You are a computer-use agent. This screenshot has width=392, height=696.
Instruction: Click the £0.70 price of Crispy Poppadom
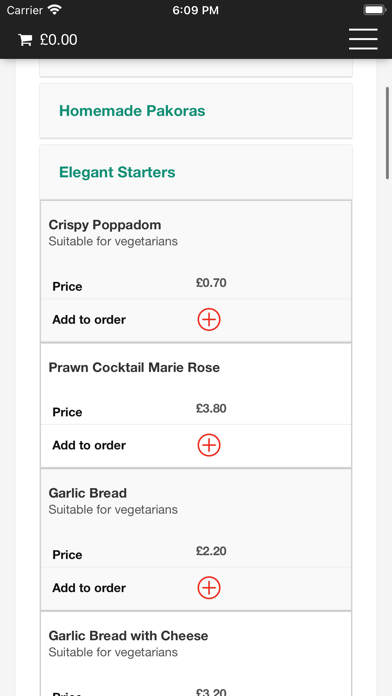[x=211, y=283]
